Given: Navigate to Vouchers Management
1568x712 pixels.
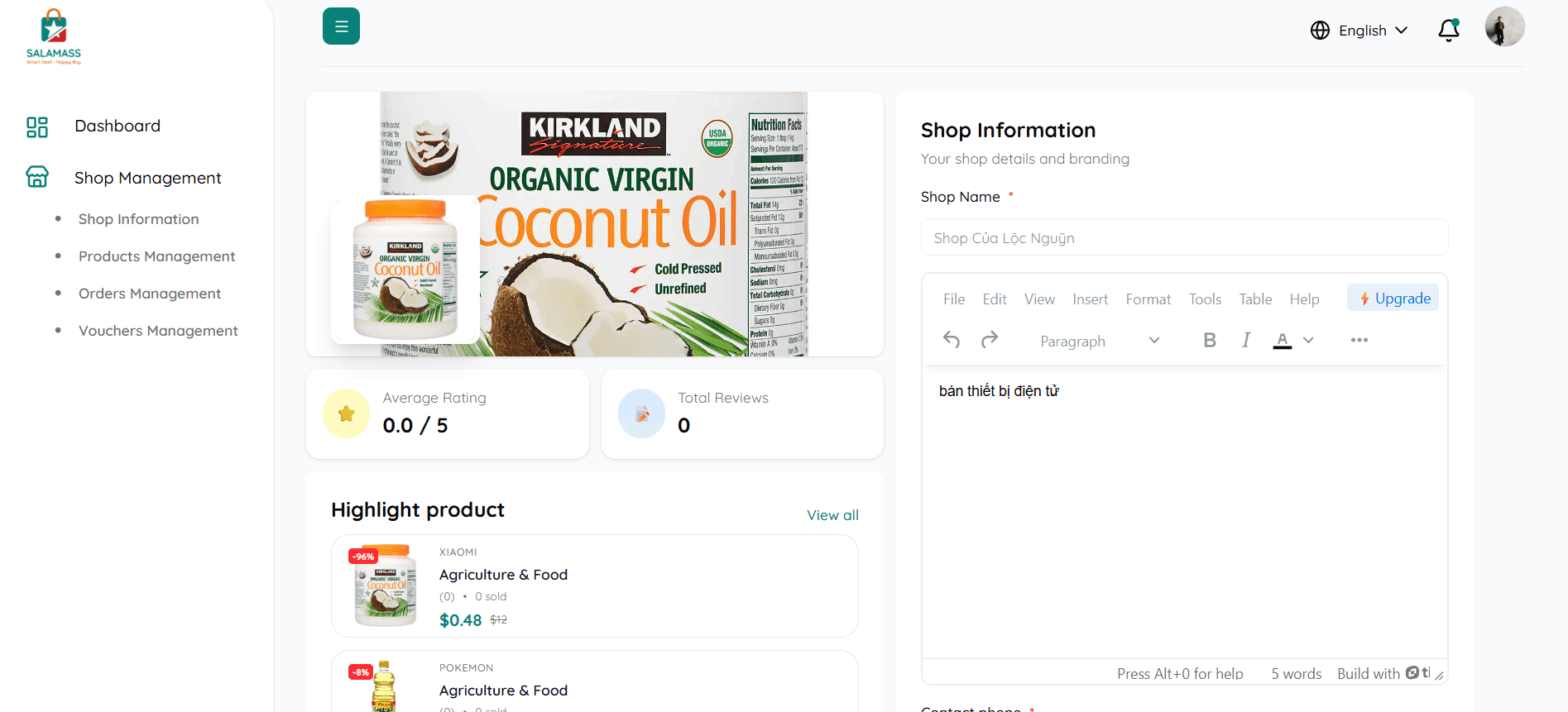Looking at the screenshot, I should 158,330.
